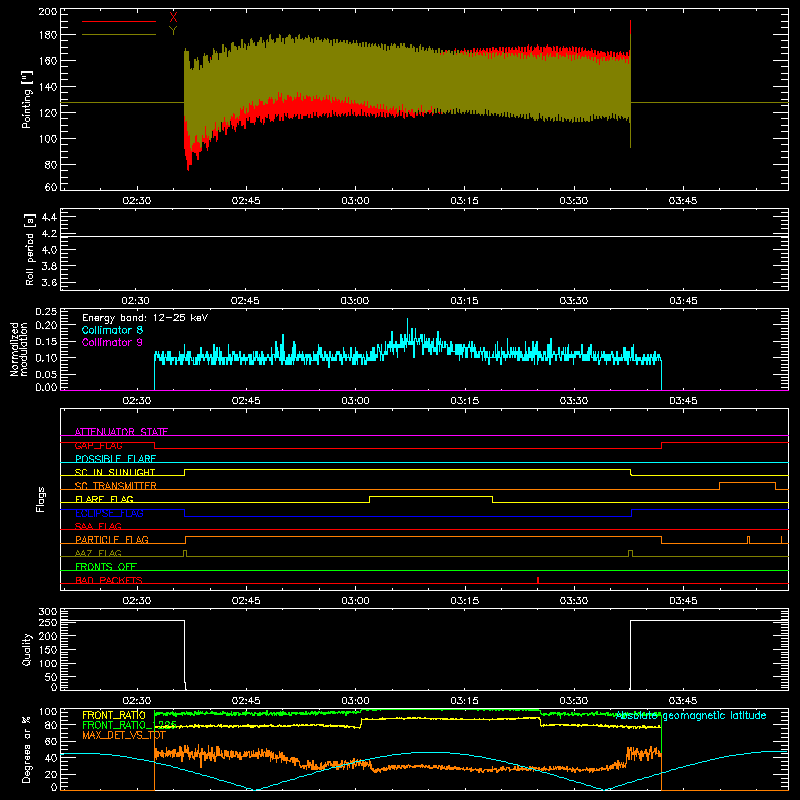
Task: Click the Flags axis title
Action: click(x=40, y=499)
